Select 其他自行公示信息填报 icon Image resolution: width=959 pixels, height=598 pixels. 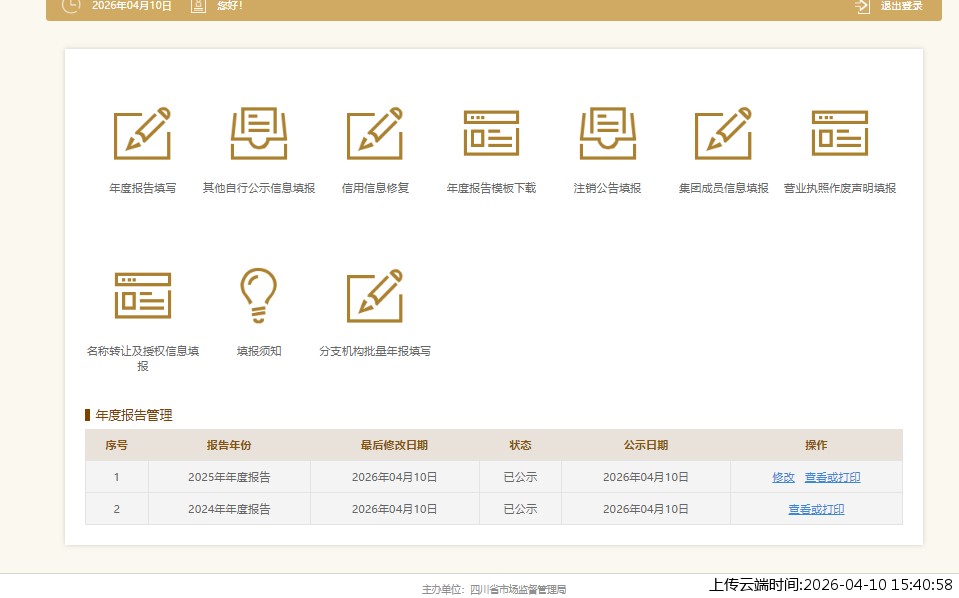(x=258, y=132)
